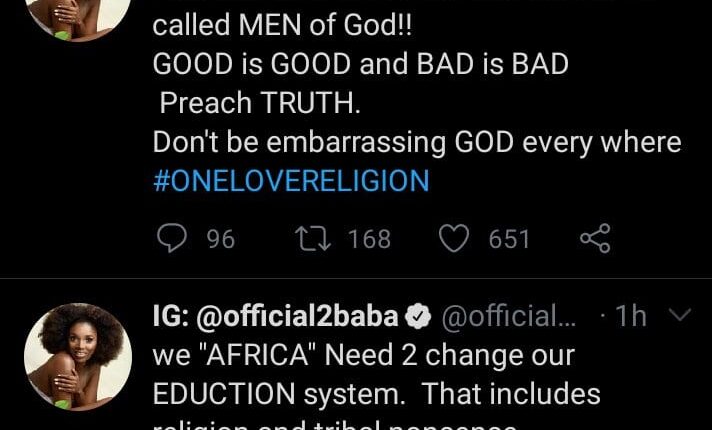Click the "GOOD is GOOD" tweet line
The height and width of the screenshot is (430, 712).
(360, 65)
